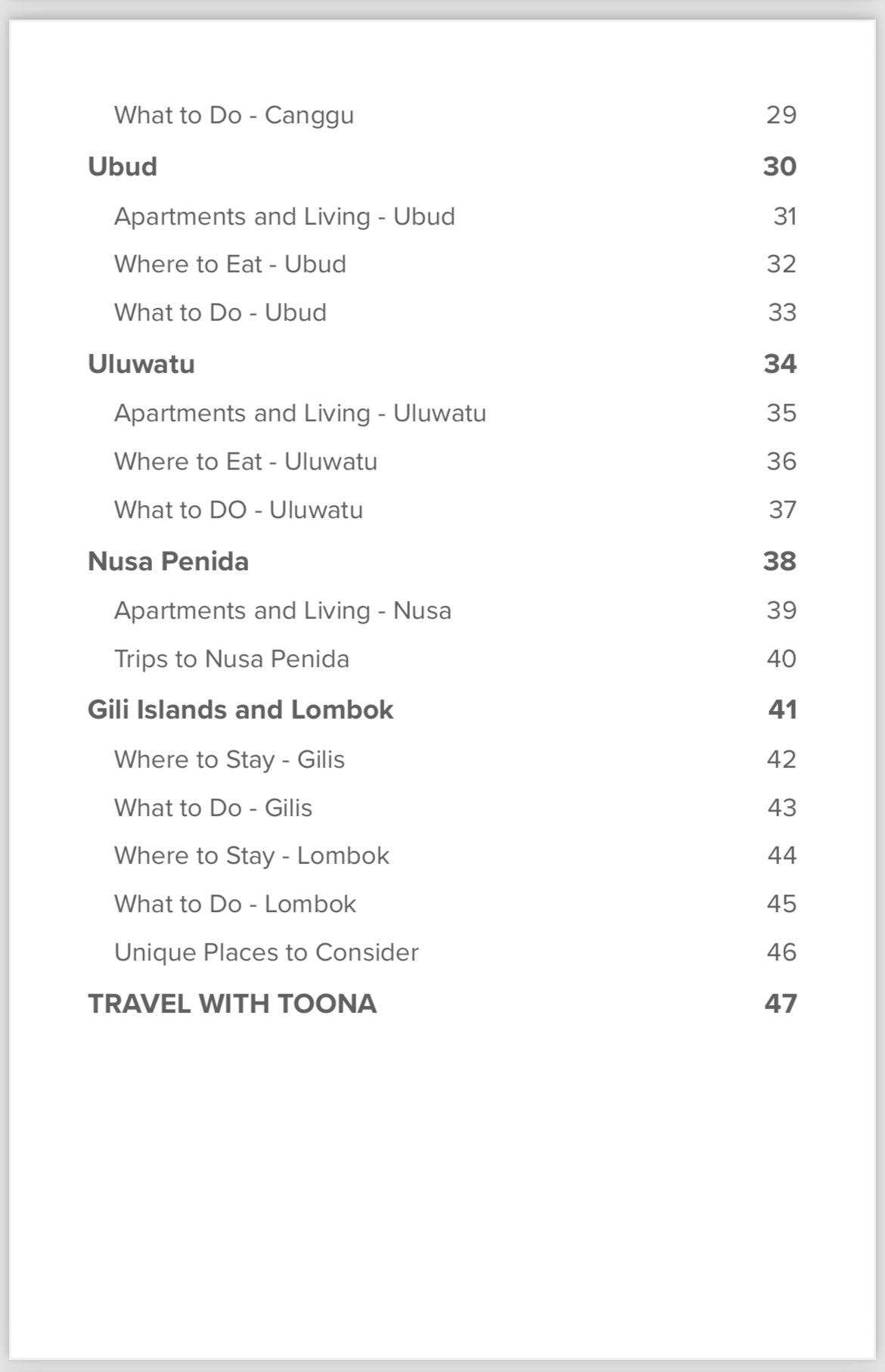Jump to Where to Stay - Gilis
885x1372 pixels.
(x=229, y=759)
